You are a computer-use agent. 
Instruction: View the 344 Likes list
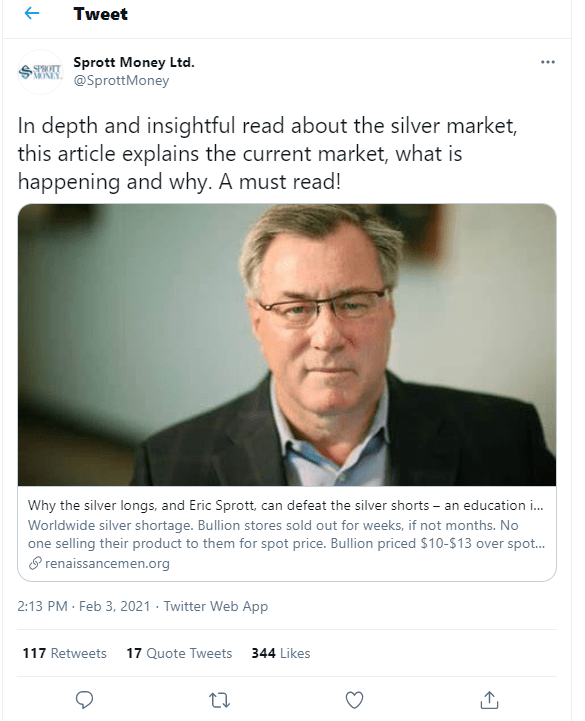coord(281,653)
